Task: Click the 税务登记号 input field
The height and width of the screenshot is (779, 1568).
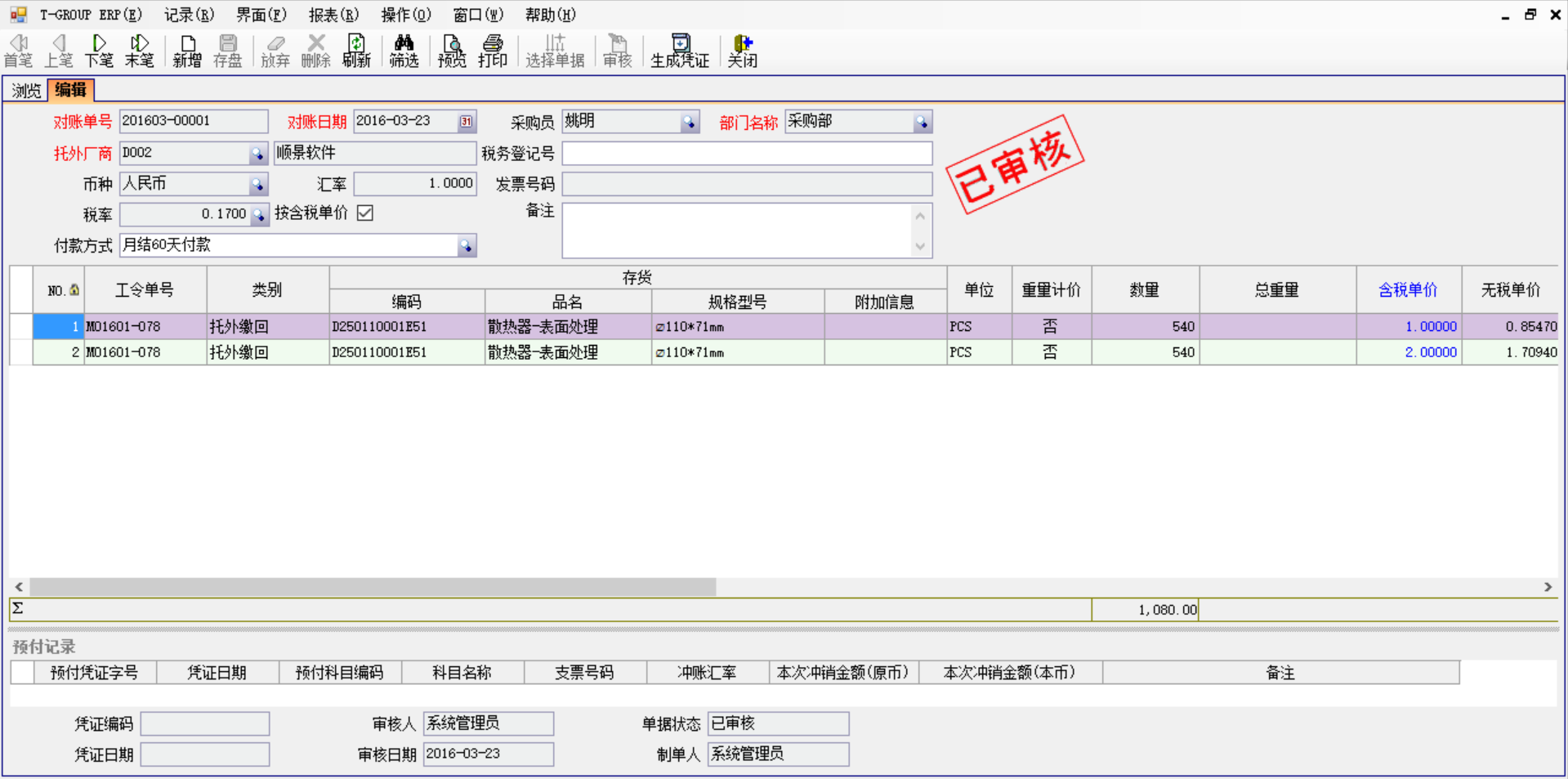Action: [x=747, y=153]
